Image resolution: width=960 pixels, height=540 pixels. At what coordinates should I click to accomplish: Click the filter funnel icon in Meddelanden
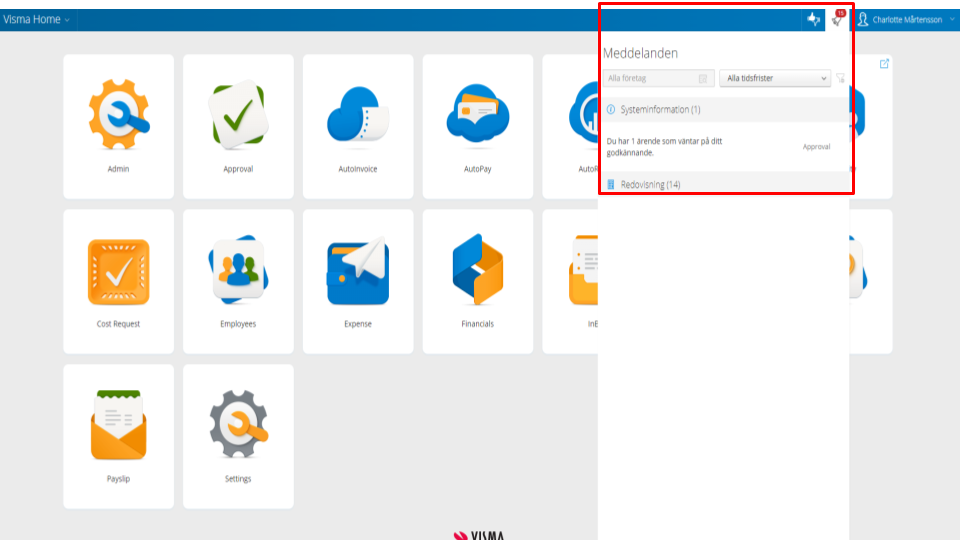pos(841,78)
